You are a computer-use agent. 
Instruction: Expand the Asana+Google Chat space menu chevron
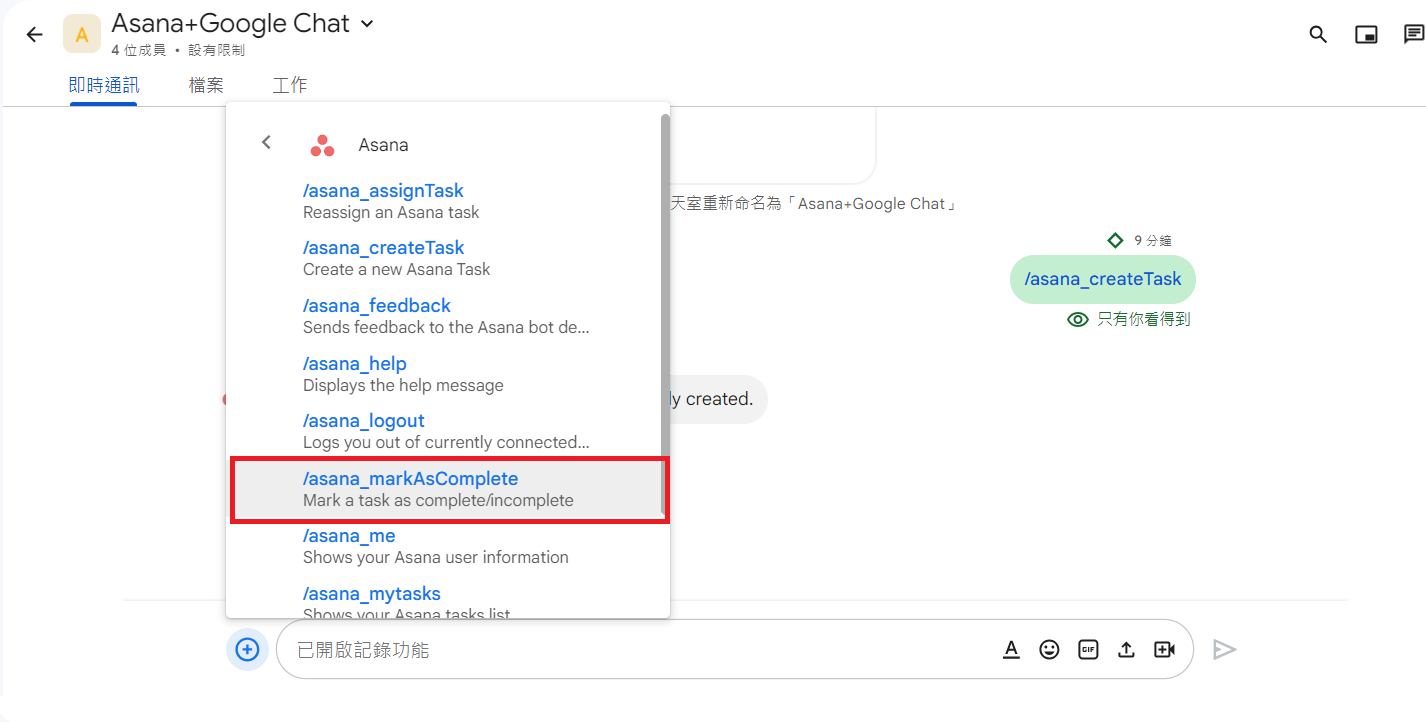[x=367, y=24]
